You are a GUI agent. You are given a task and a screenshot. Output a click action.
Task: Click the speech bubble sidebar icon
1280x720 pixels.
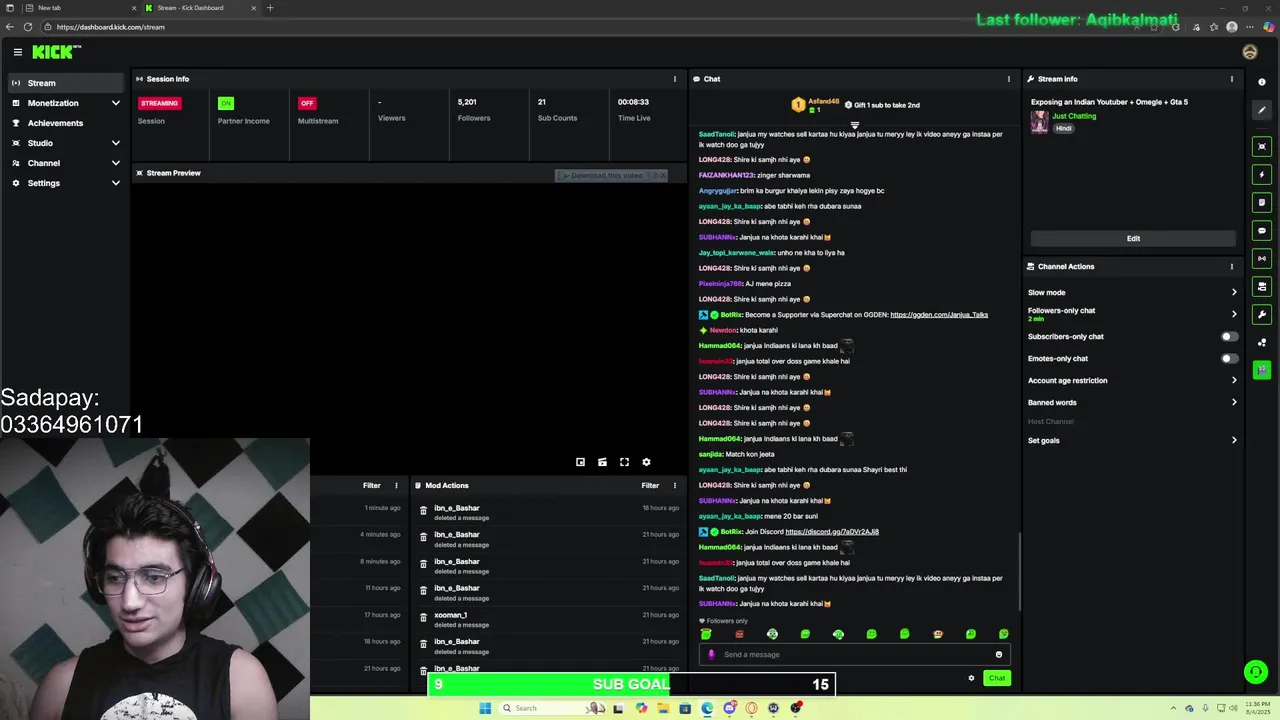1262,231
